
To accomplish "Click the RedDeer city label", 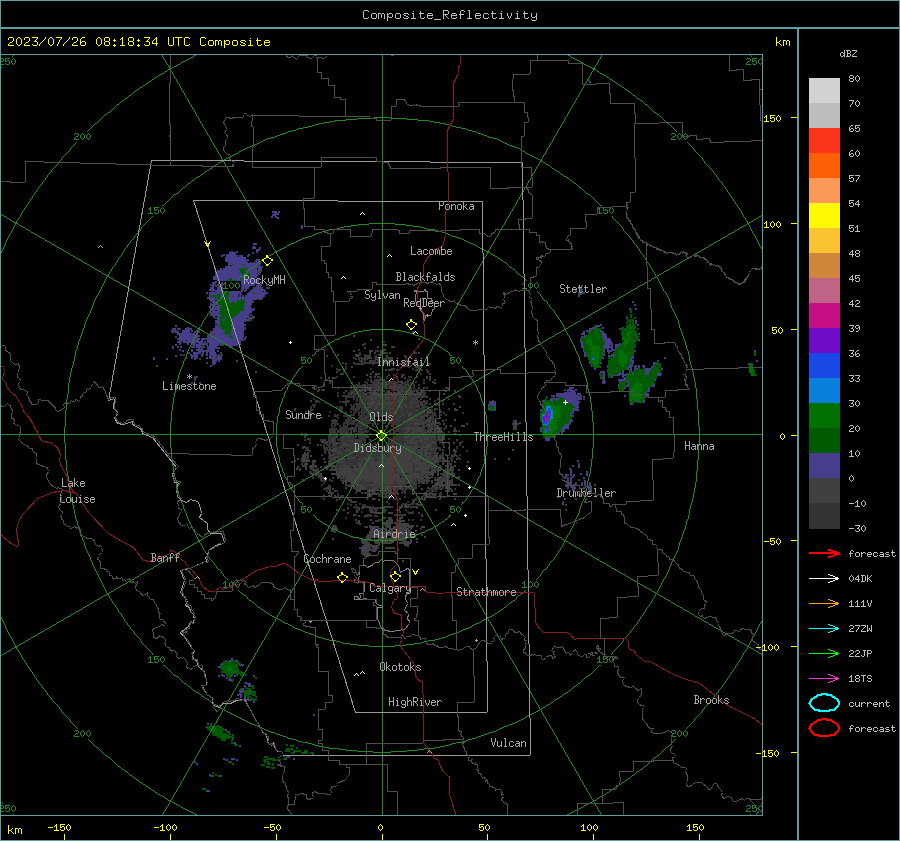I will point(424,303).
